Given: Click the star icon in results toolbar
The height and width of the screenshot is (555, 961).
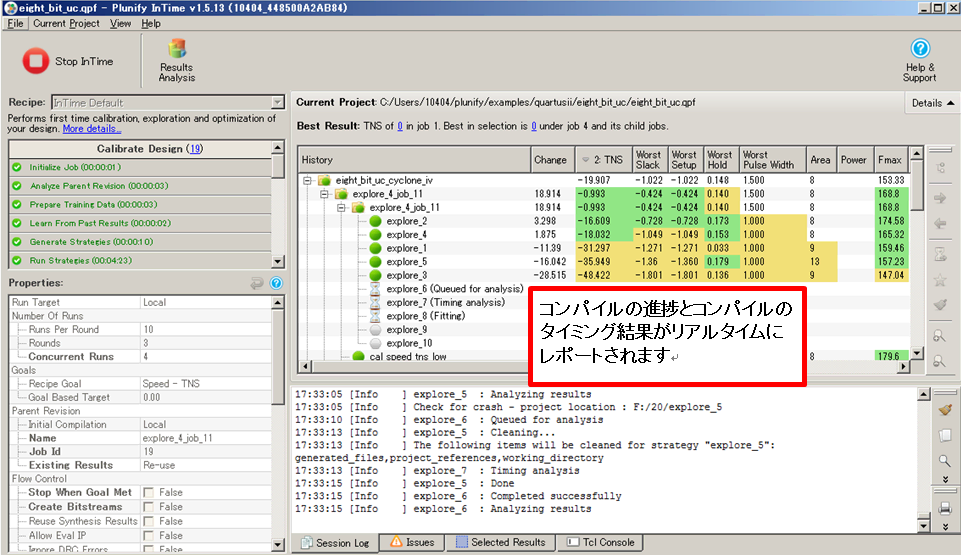Looking at the screenshot, I should point(939,282).
